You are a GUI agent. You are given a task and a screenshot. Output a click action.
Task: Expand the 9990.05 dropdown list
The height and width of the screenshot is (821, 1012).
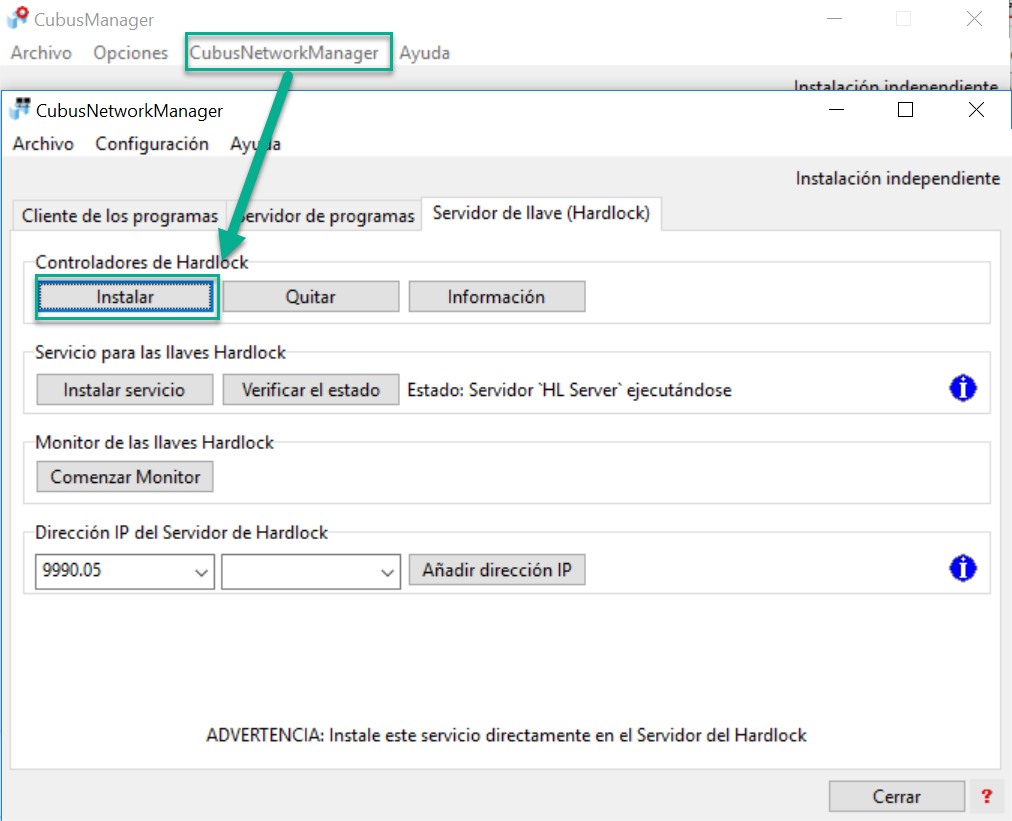pyautogui.click(x=201, y=572)
